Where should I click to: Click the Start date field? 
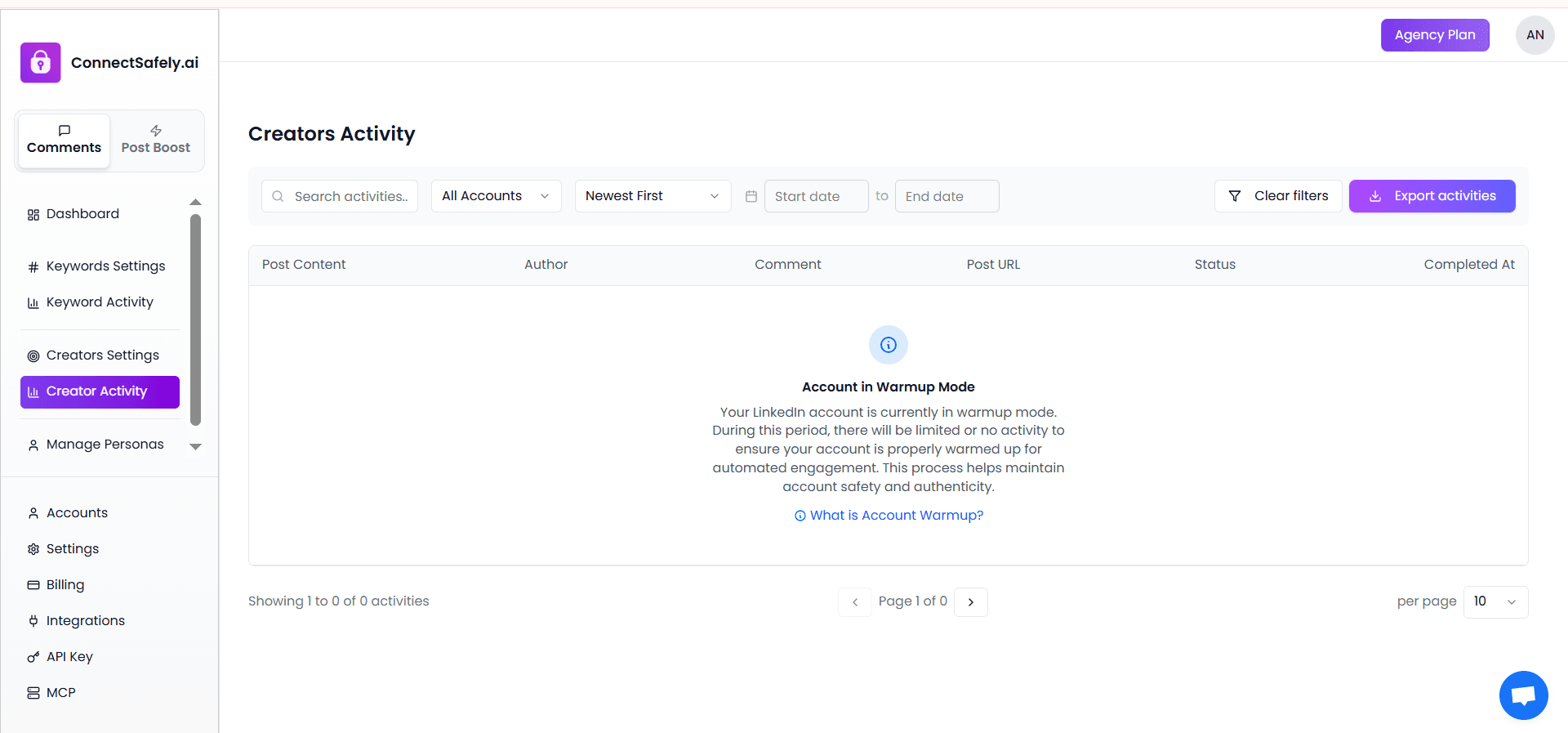click(x=817, y=196)
